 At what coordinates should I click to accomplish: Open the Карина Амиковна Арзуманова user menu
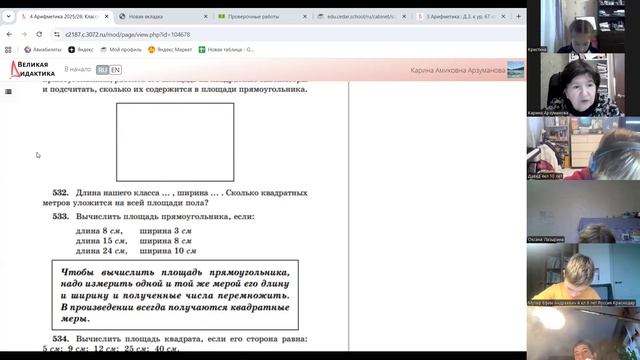[x=458, y=70]
